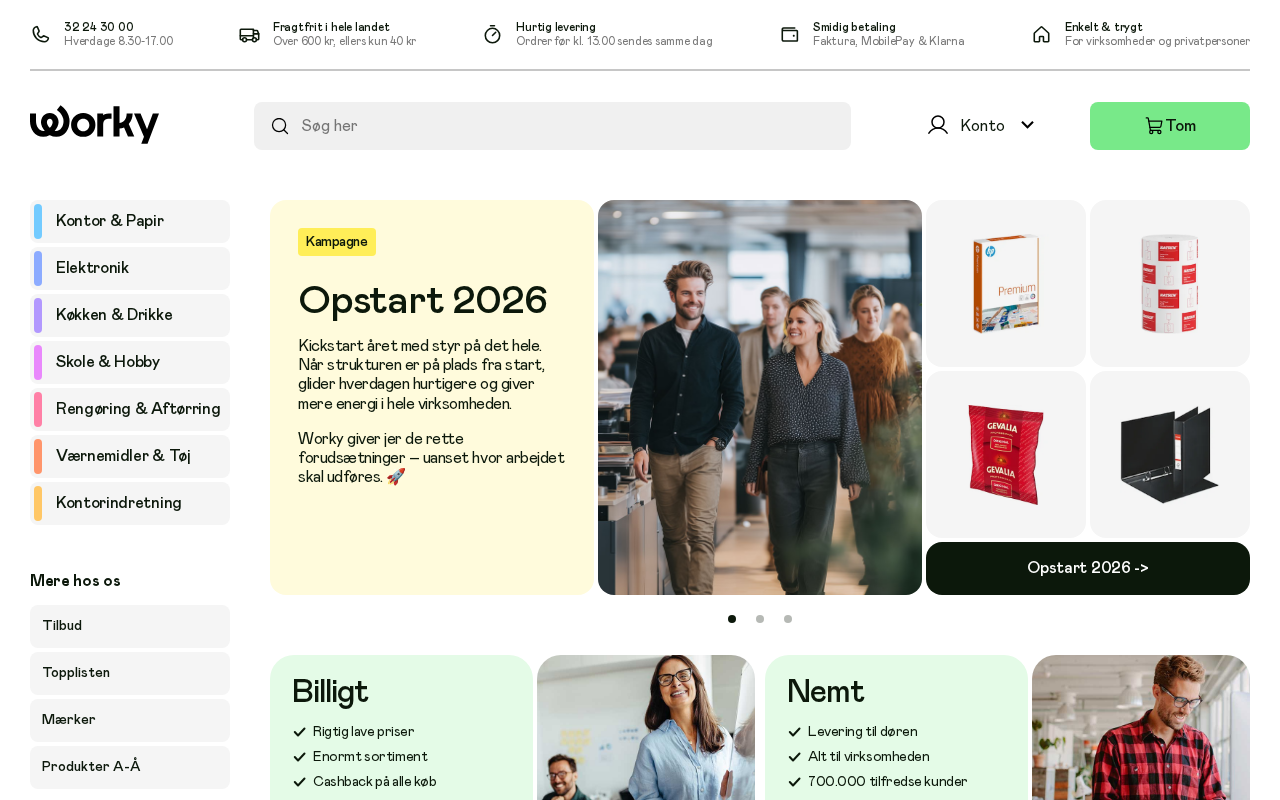Open the empty cart Tom button
The height and width of the screenshot is (800, 1280).
pyautogui.click(x=1170, y=126)
